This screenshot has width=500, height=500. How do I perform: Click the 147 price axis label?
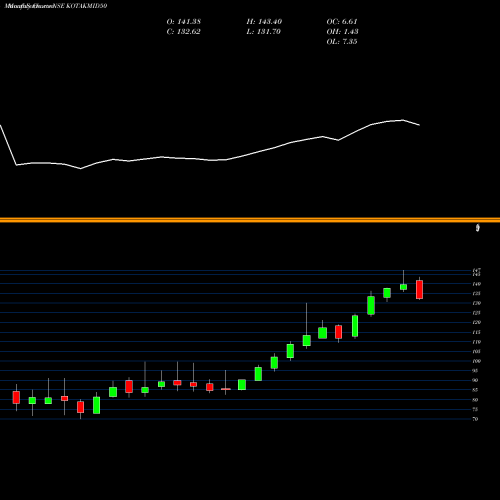[477, 270]
